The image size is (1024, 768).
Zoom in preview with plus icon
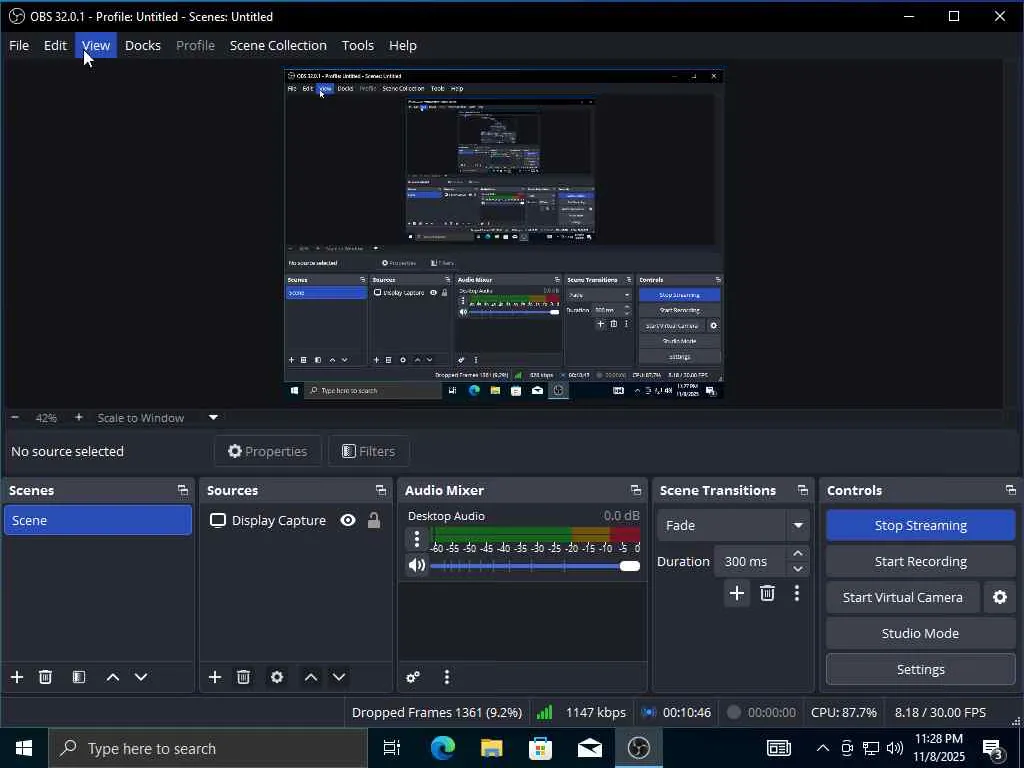tap(78, 417)
